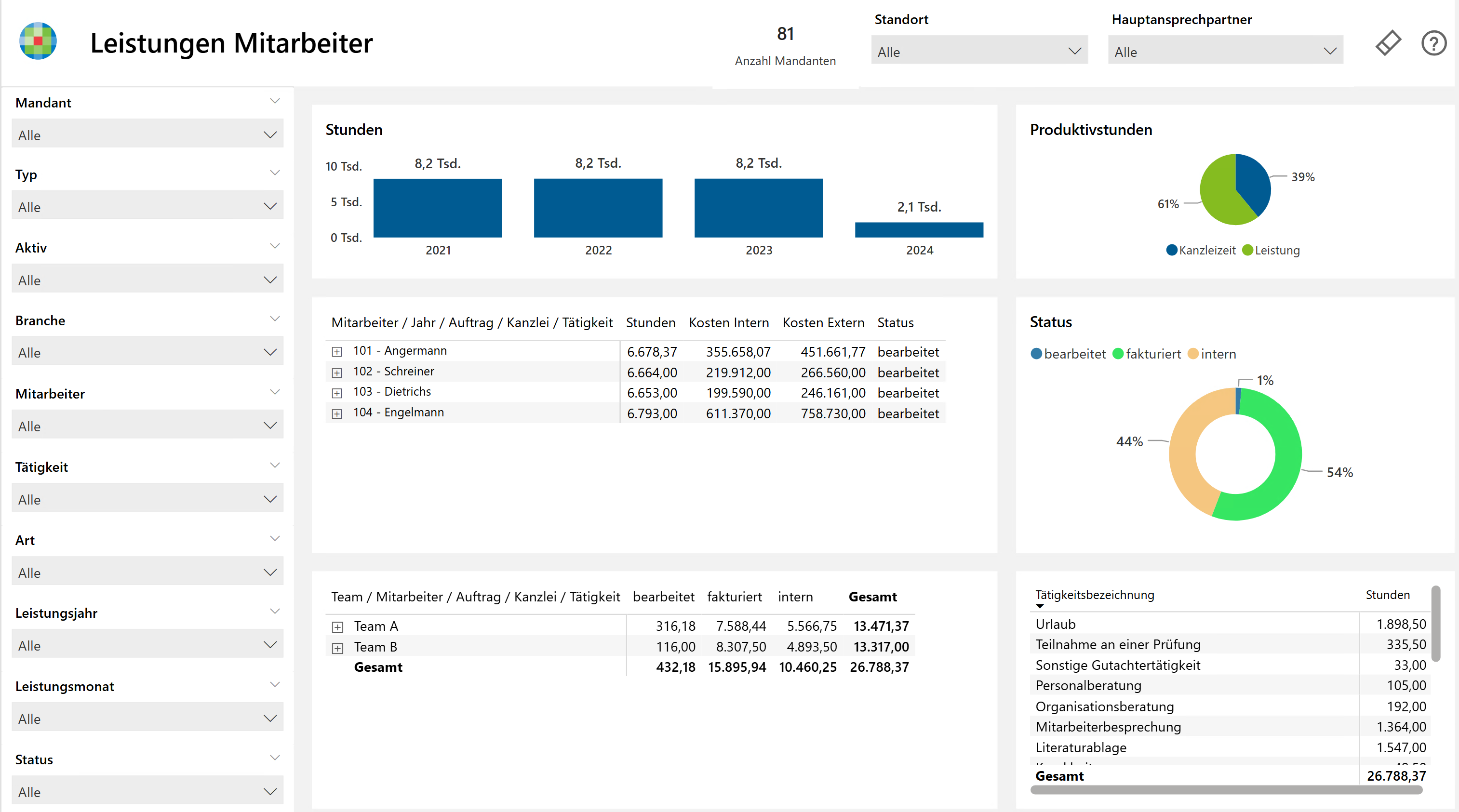The width and height of the screenshot is (1459, 812).
Task: Click the vertical scrollbar of activity table
Action: 1436,624
